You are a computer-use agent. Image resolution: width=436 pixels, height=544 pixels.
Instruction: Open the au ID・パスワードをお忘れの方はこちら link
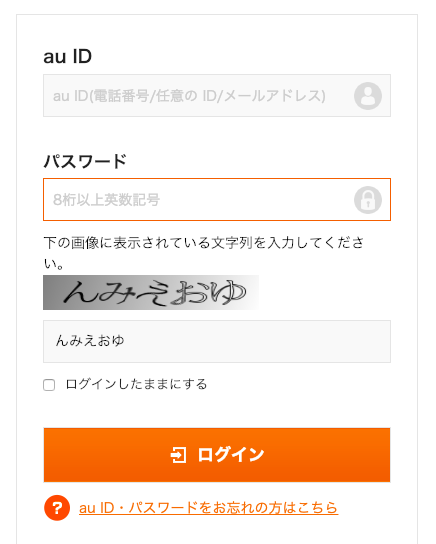(x=208, y=508)
